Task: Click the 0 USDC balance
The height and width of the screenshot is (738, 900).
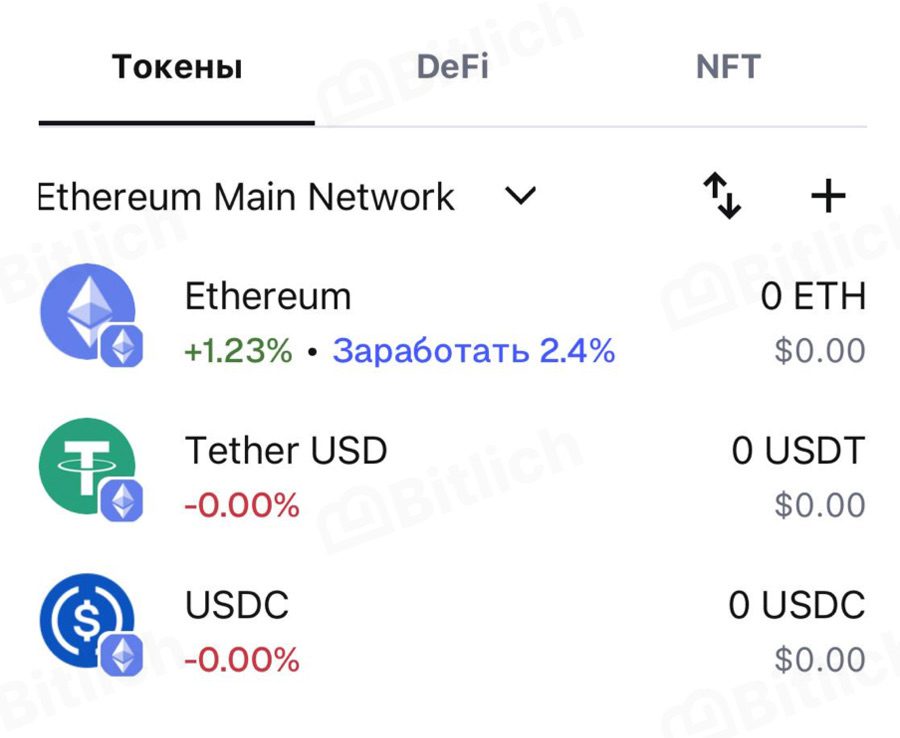Action: pyautogui.click(x=797, y=605)
